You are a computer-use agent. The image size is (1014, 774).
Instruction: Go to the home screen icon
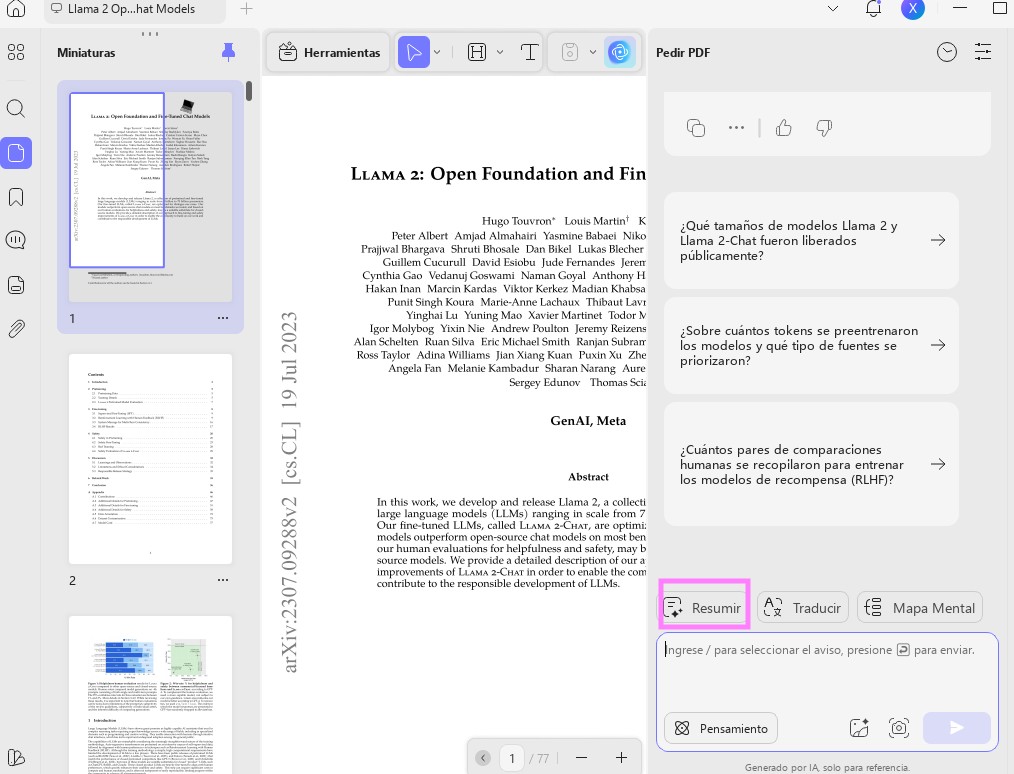[x=16, y=8]
